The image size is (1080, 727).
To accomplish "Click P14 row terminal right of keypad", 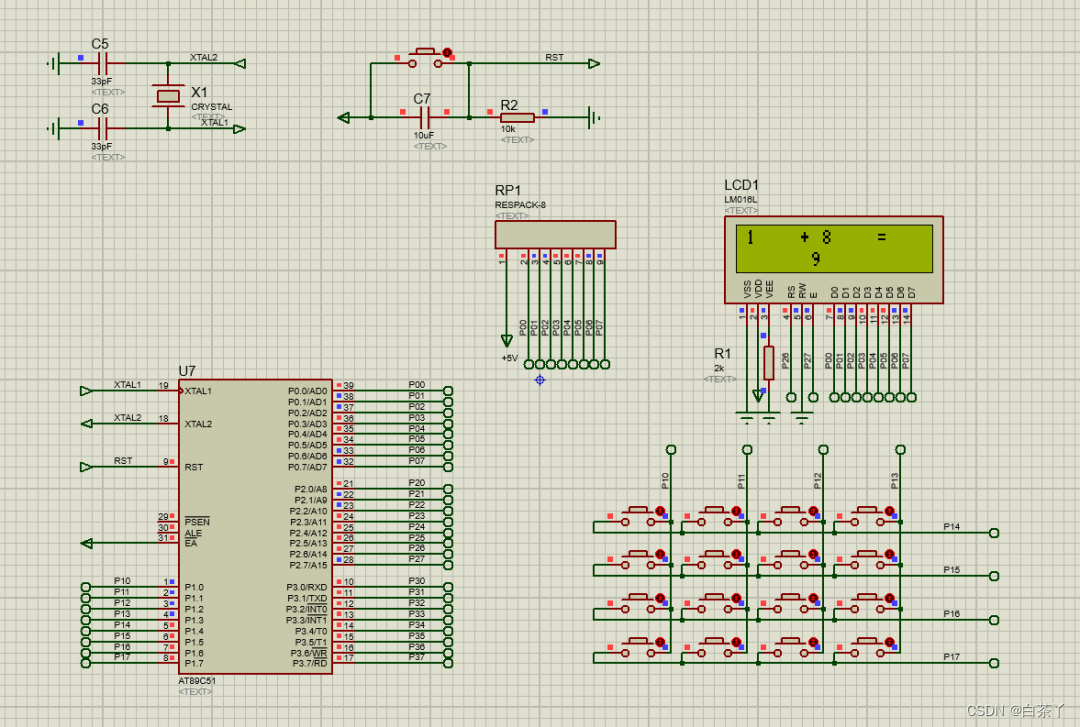I will [x=994, y=533].
